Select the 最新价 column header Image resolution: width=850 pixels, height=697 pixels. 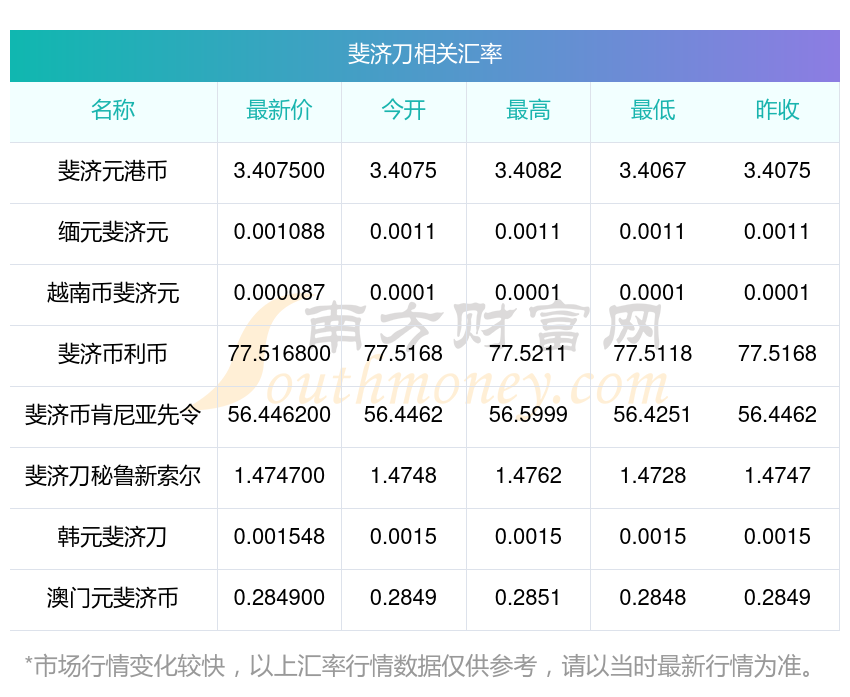click(x=279, y=111)
